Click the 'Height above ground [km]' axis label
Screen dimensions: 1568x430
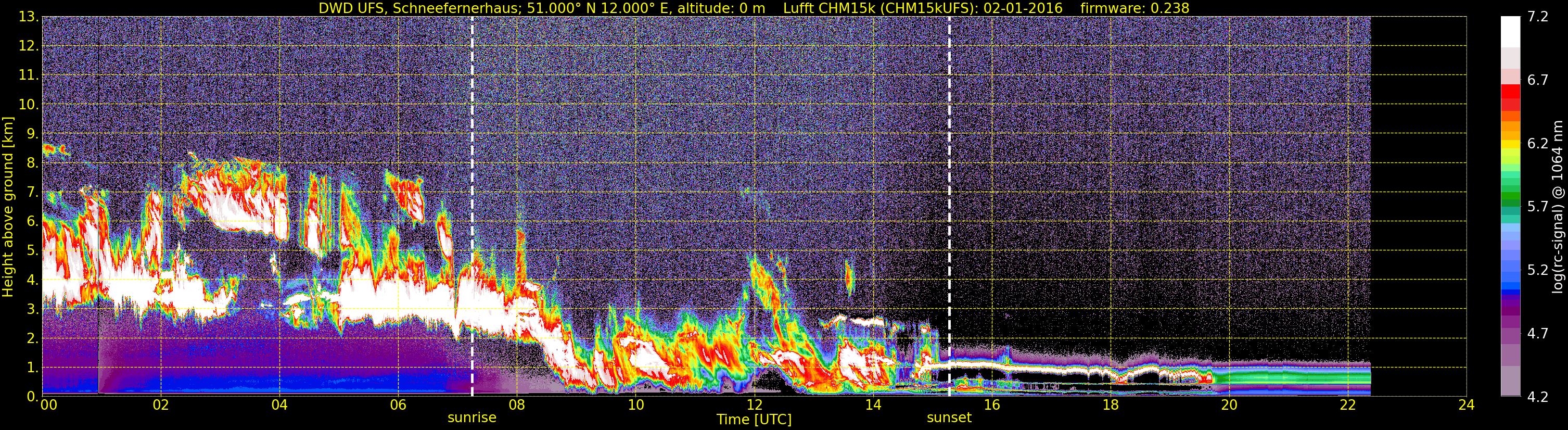pyautogui.click(x=7, y=207)
